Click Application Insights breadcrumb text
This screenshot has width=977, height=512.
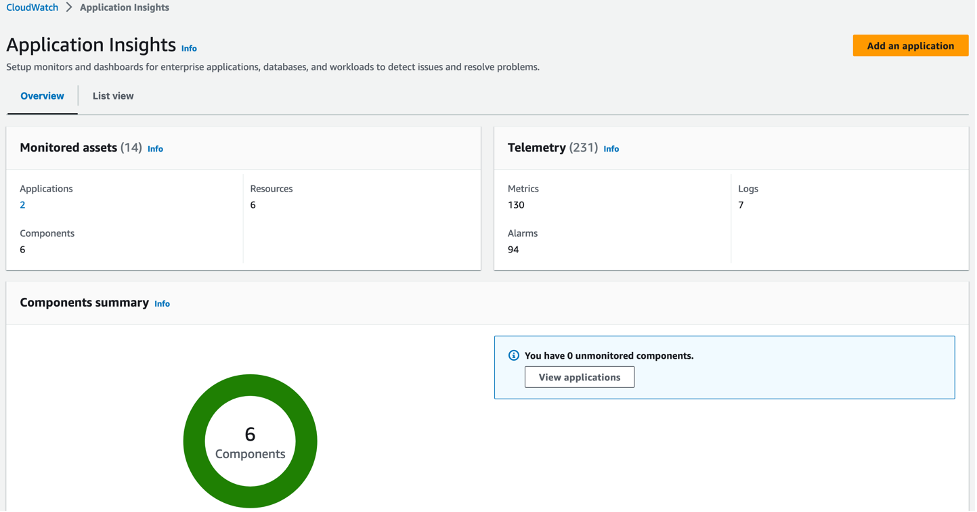[124, 7]
